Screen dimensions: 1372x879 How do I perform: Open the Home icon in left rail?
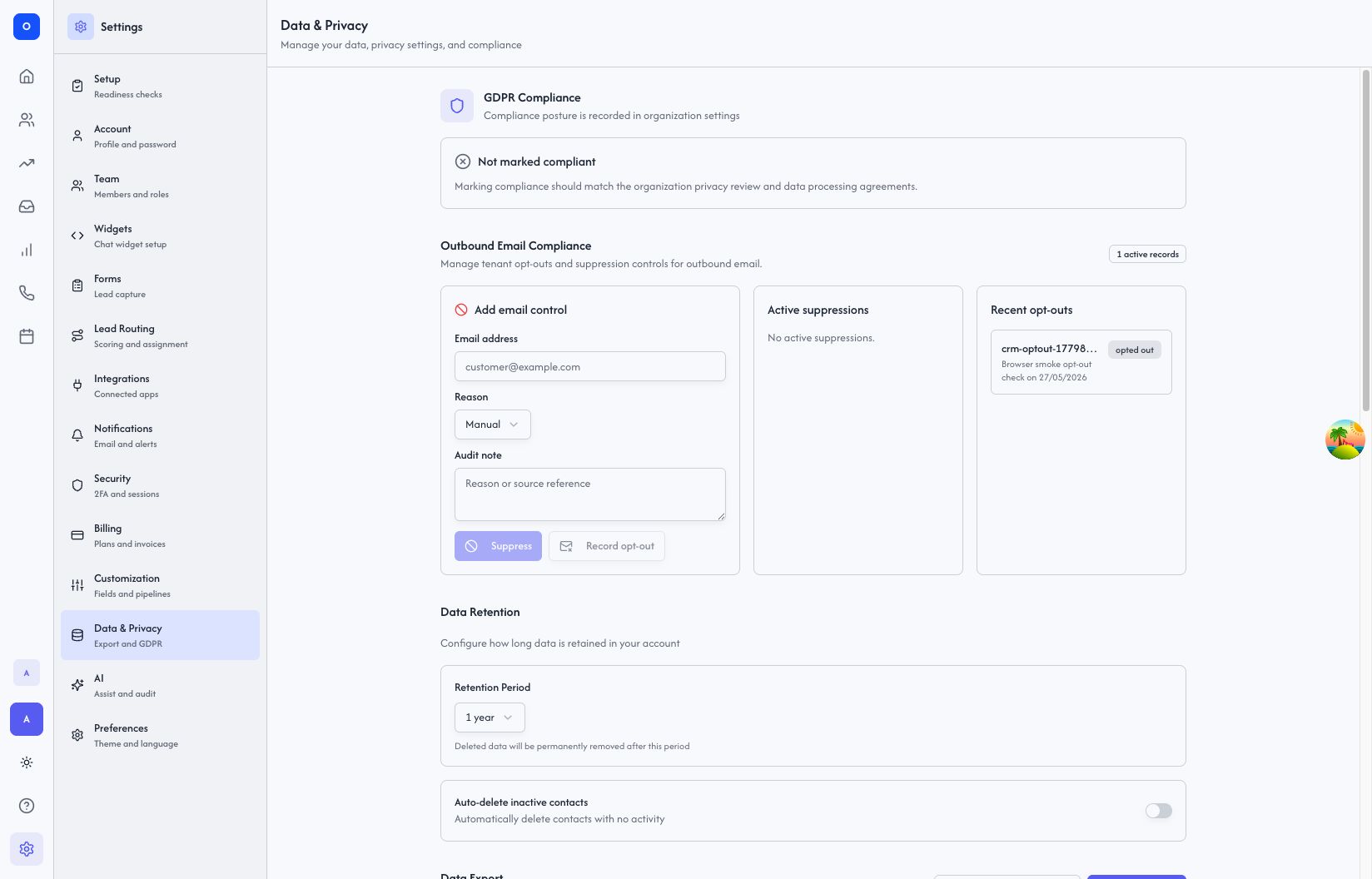(x=27, y=77)
